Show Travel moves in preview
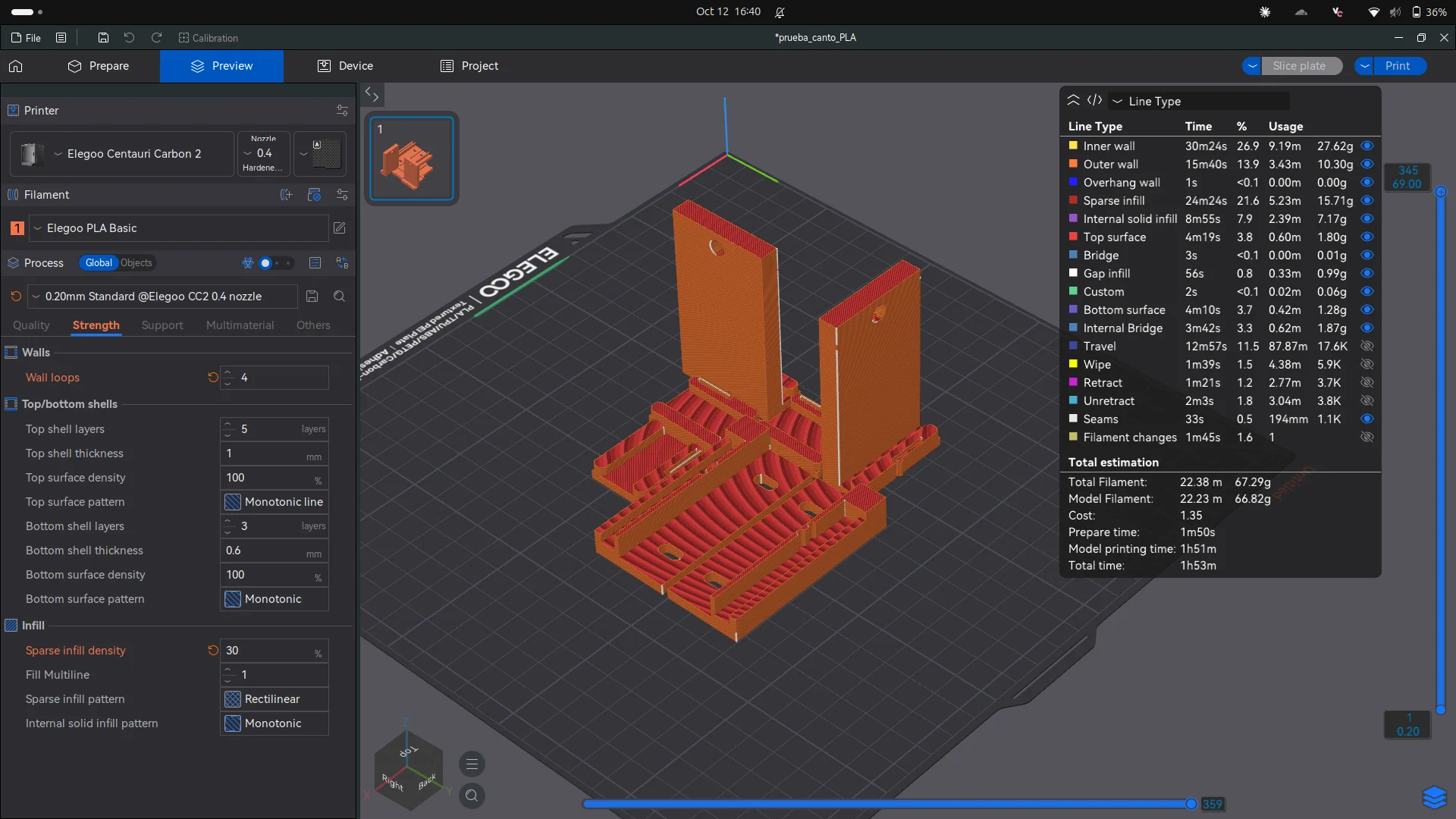Image resolution: width=1456 pixels, height=819 pixels. coord(1367,346)
